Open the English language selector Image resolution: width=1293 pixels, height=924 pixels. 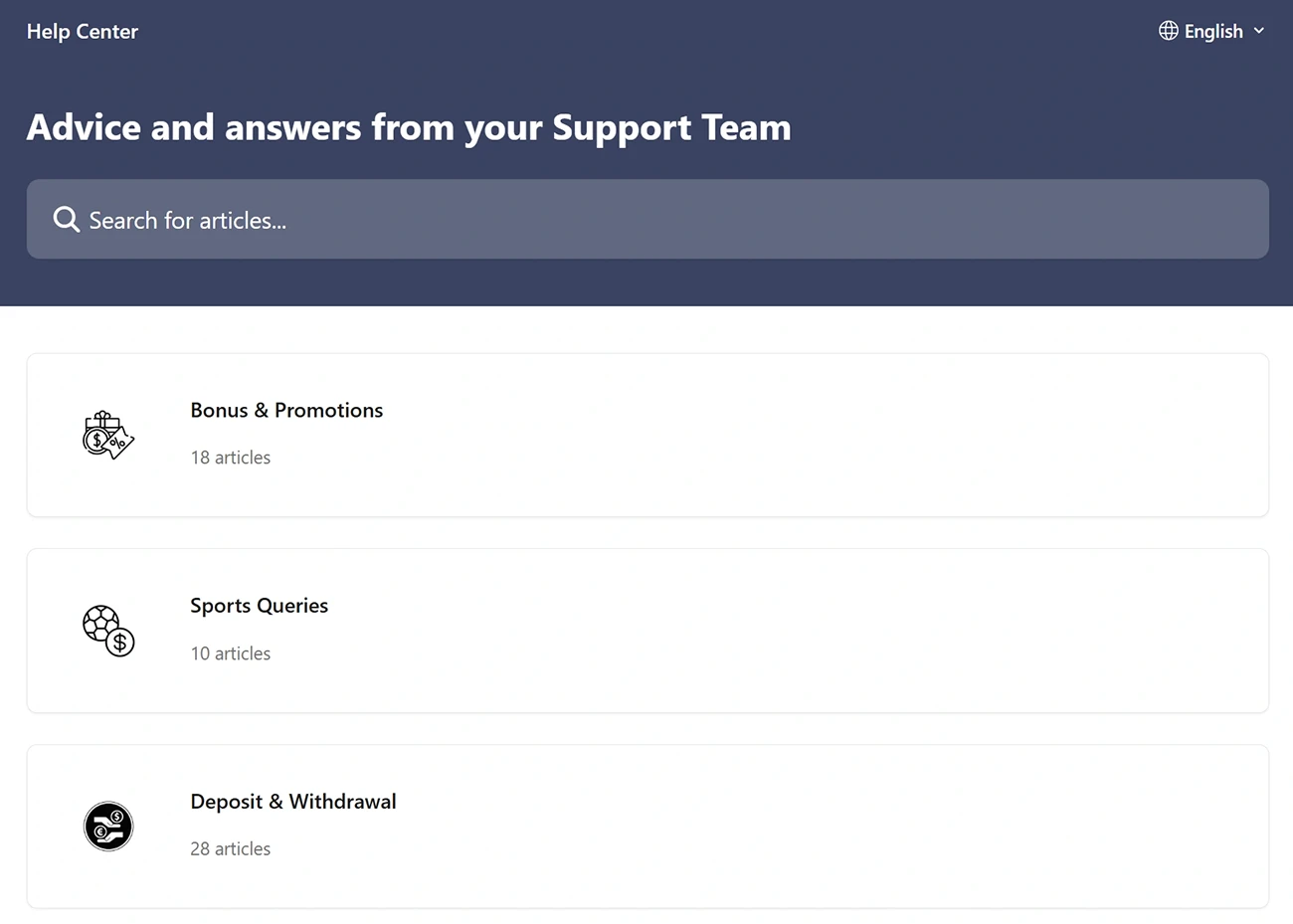pyautogui.click(x=1213, y=32)
